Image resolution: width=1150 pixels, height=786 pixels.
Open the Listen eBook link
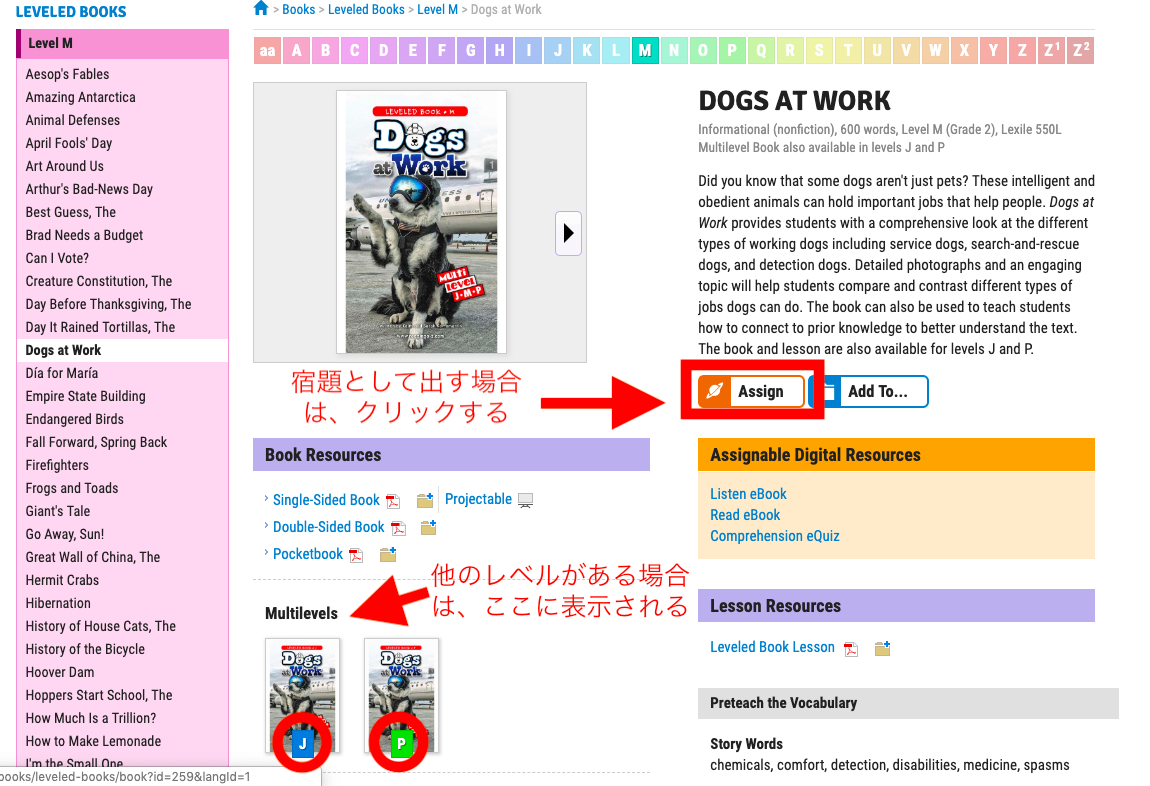[x=748, y=494]
